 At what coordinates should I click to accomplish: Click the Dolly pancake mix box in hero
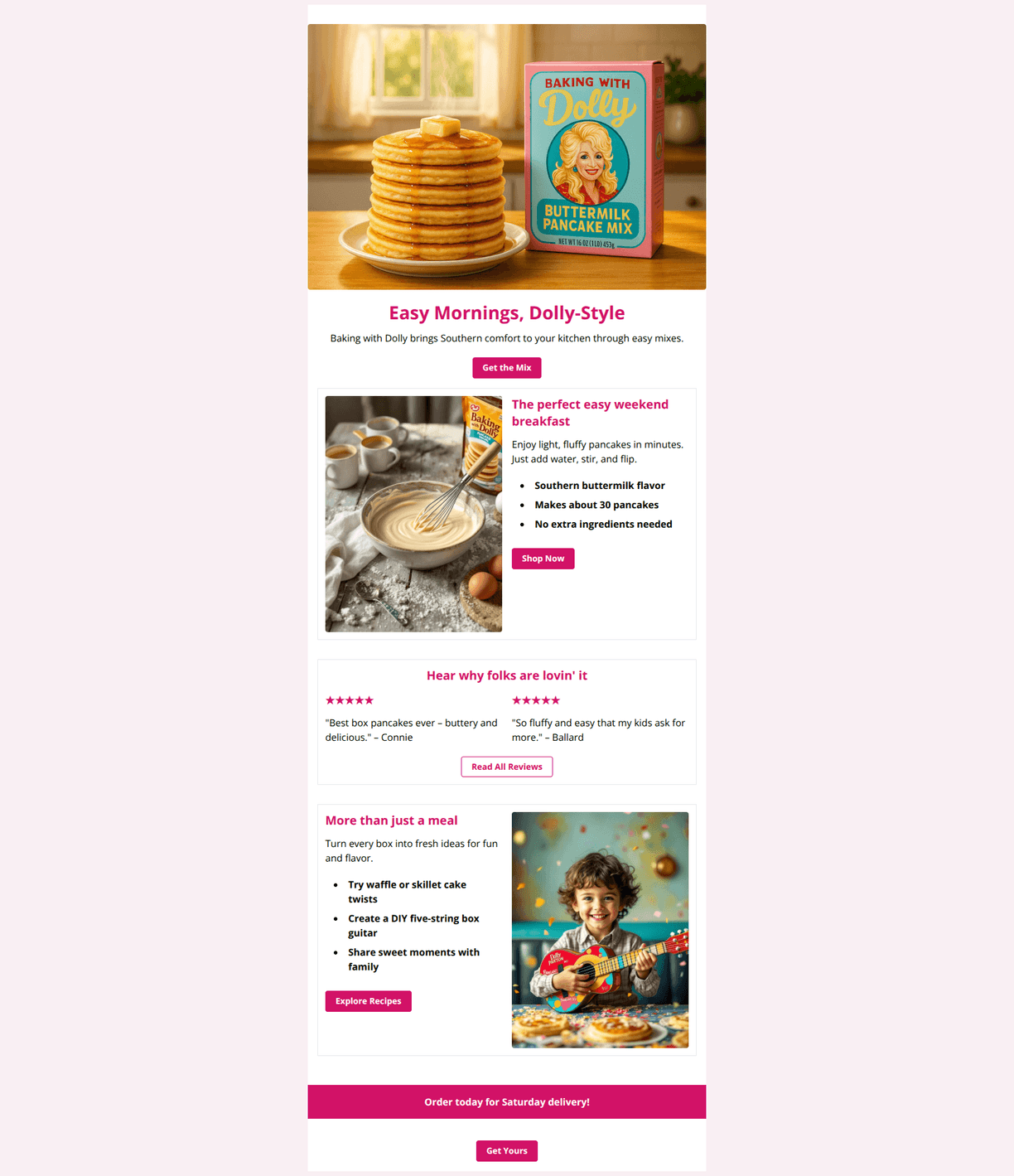pyautogui.click(x=594, y=157)
